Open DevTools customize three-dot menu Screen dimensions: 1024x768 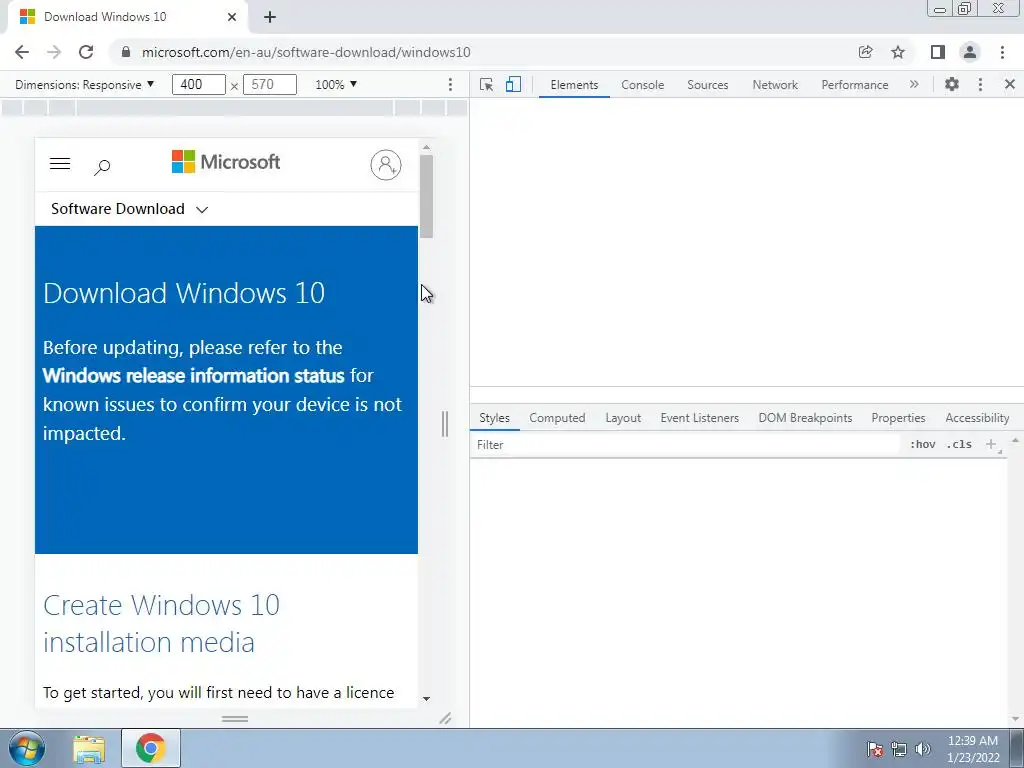click(980, 84)
